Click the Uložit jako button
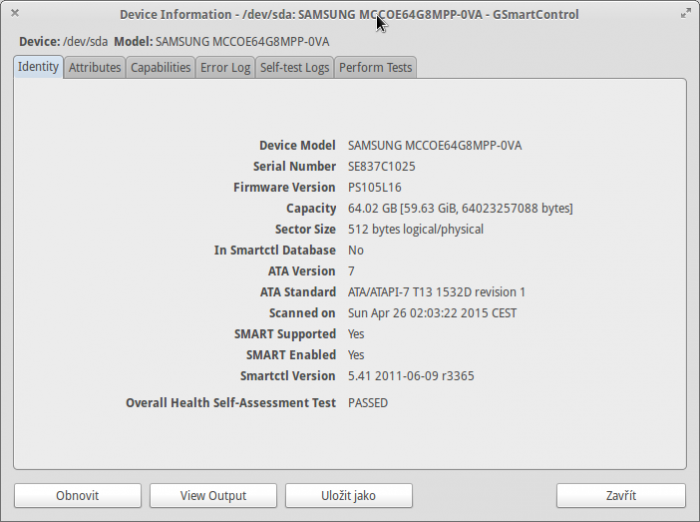 [x=348, y=495]
